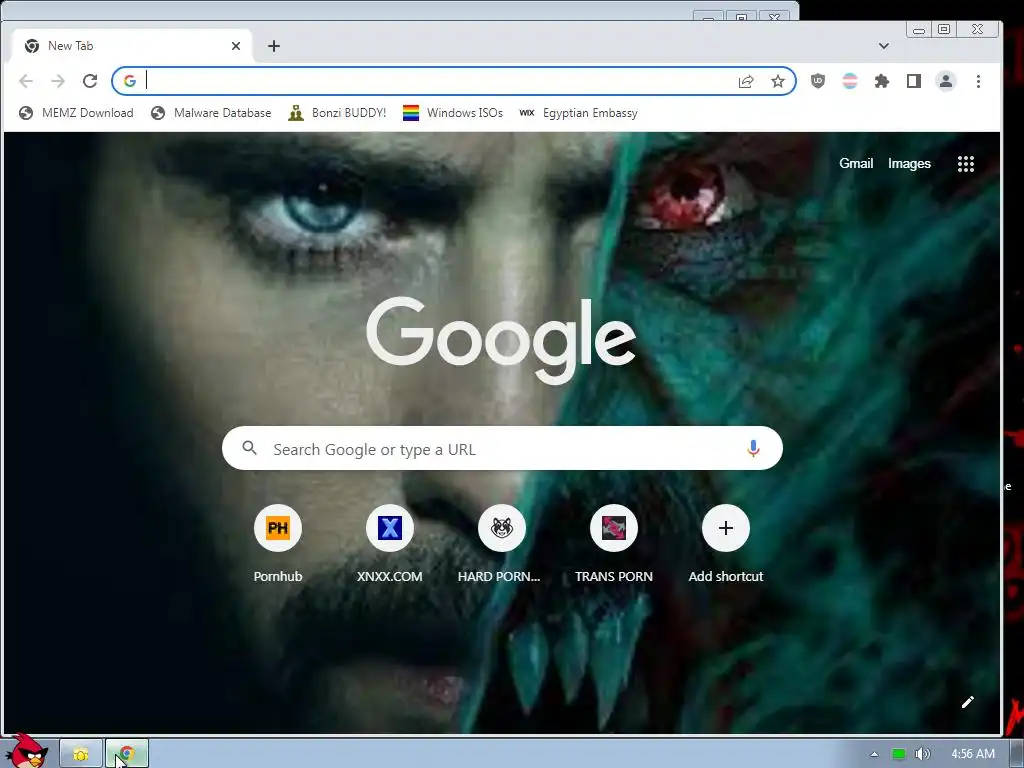
Task: Open the blue X shortcut tile
Action: point(390,528)
